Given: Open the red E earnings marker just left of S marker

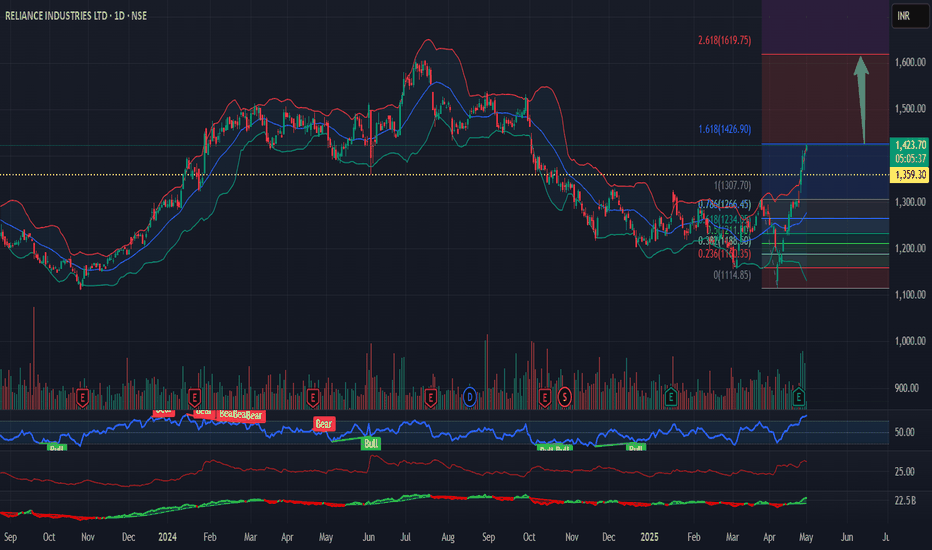Looking at the screenshot, I should click(x=544, y=397).
